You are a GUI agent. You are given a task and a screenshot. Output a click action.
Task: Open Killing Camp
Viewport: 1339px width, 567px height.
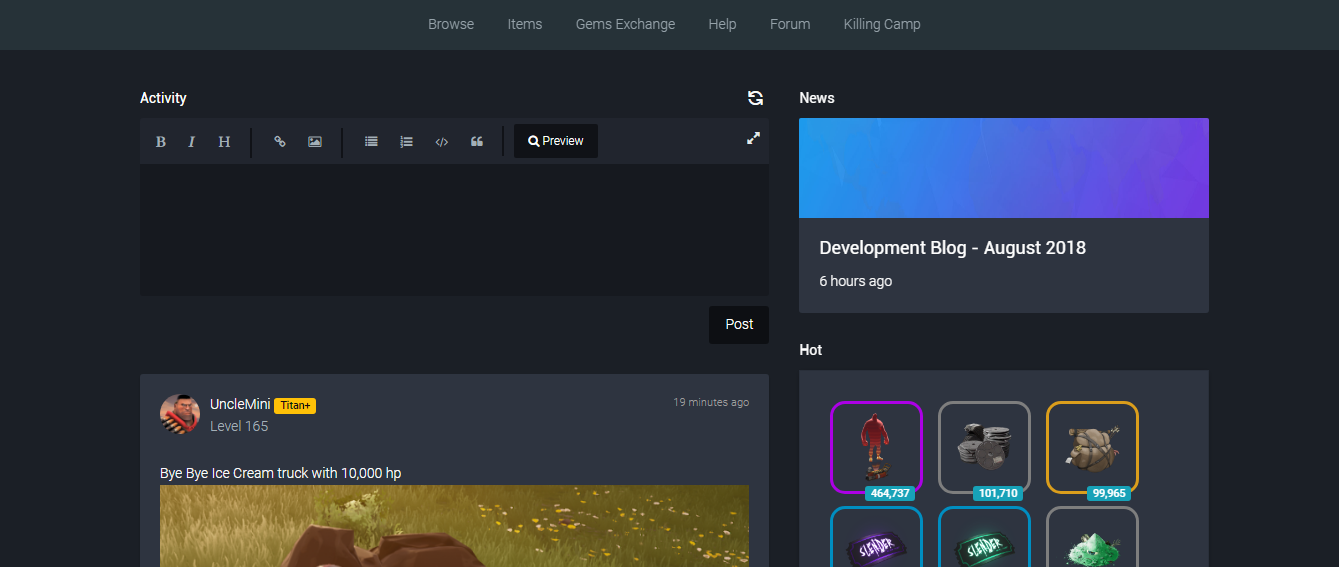coord(882,24)
